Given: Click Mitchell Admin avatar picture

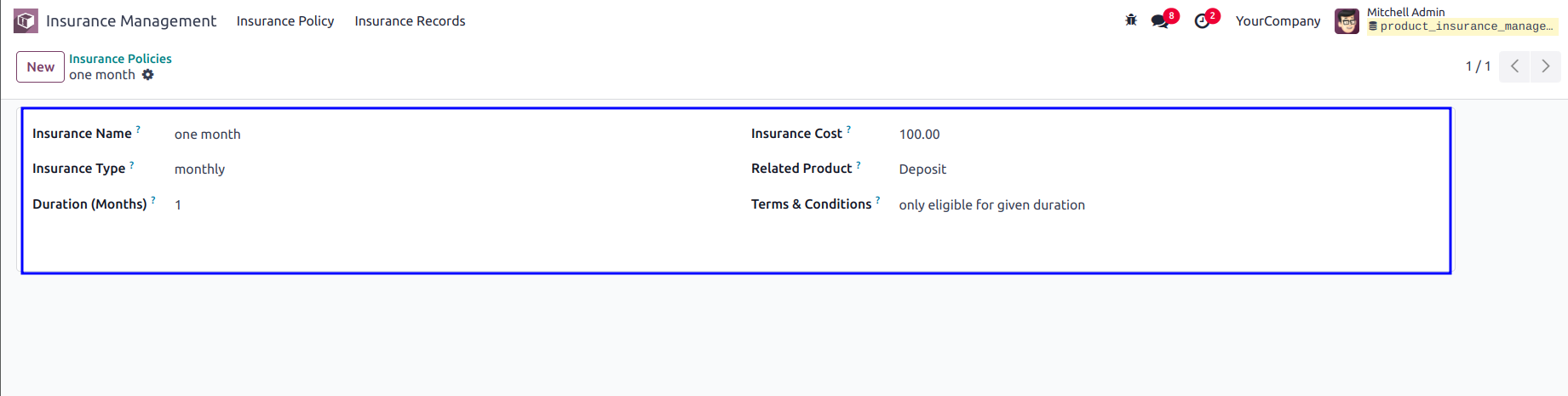Looking at the screenshot, I should (1347, 21).
